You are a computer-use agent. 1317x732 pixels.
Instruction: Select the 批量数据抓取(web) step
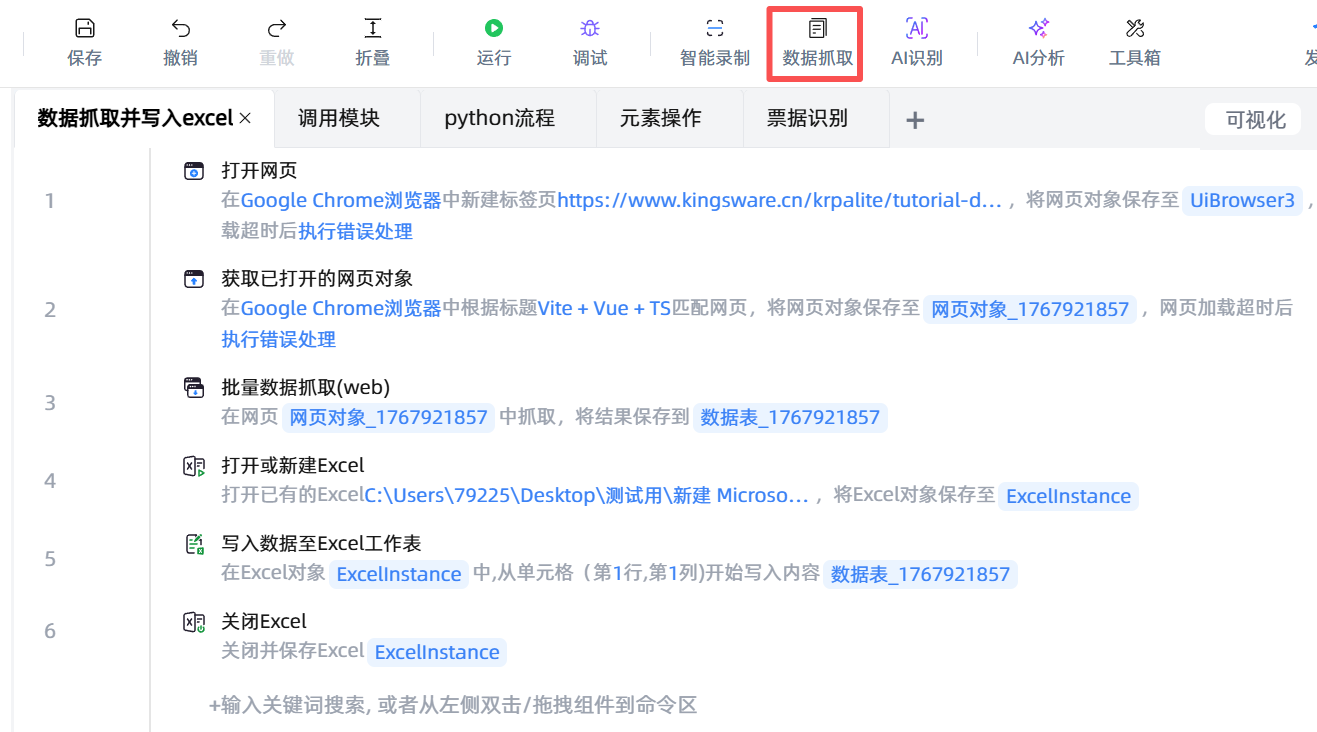click(305, 387)
